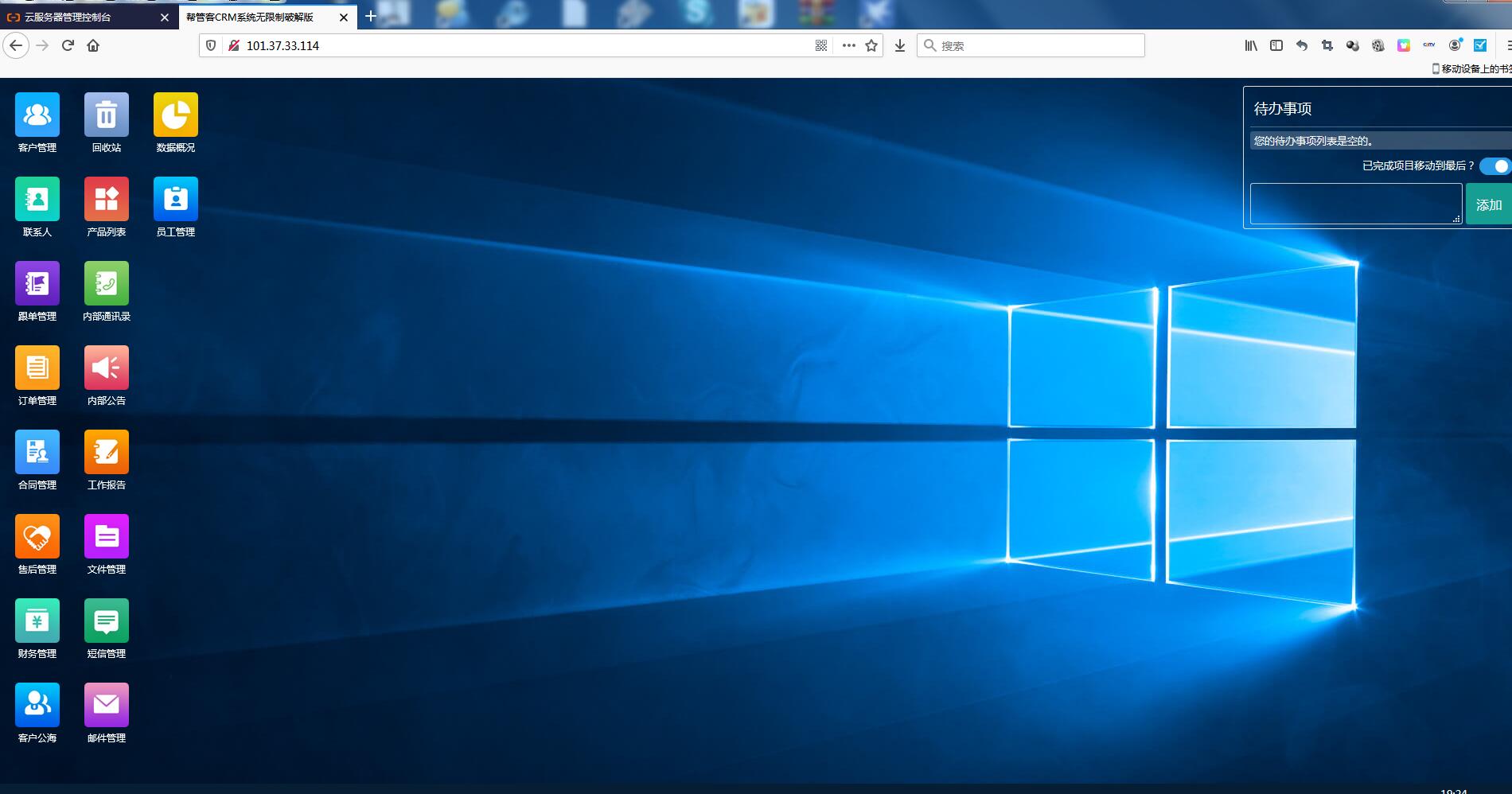Open the tracking protection shield icon
This screenshot has width=1512, height=794.
pyautogui.click(x=211, y=45)
